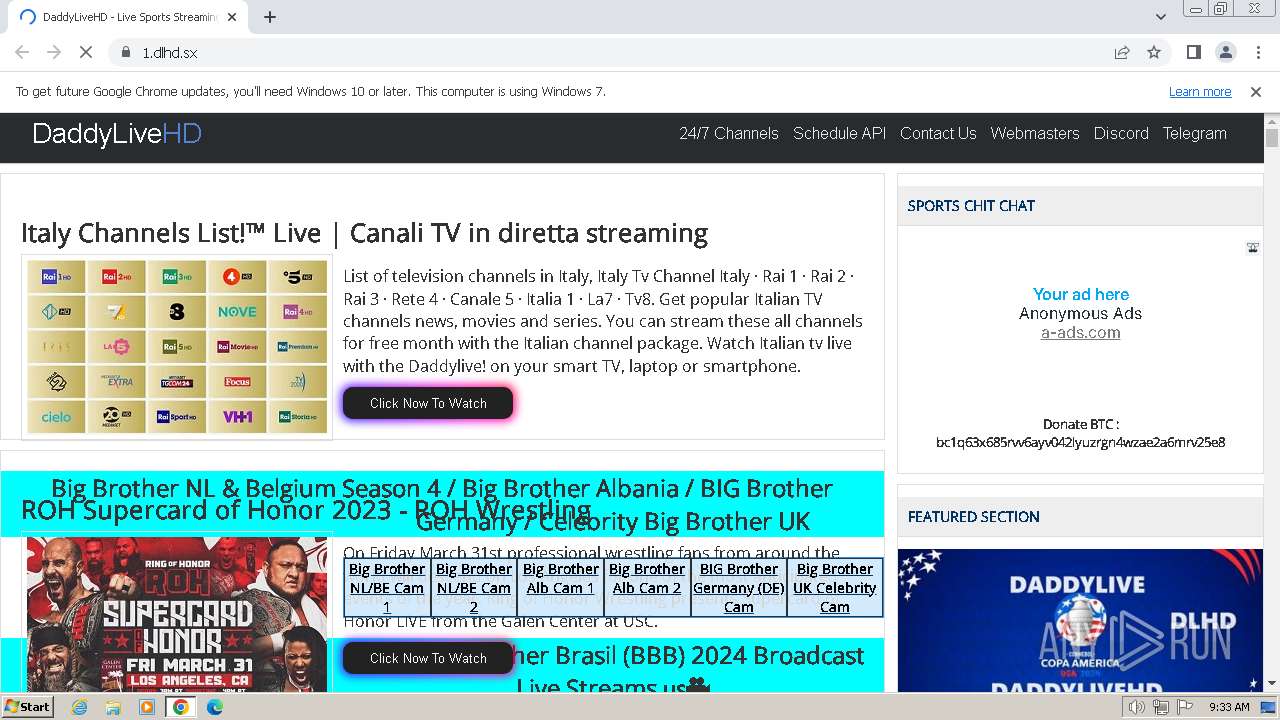Close the DaddyLiveHD browser tab
Viewport: 1280px width, 720px height.
(232, 17)
